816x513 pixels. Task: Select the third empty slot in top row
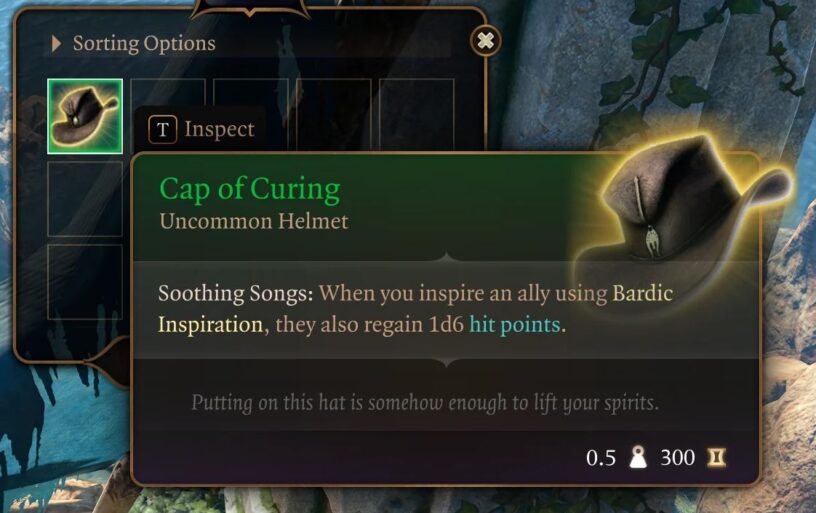click(251, 115)
